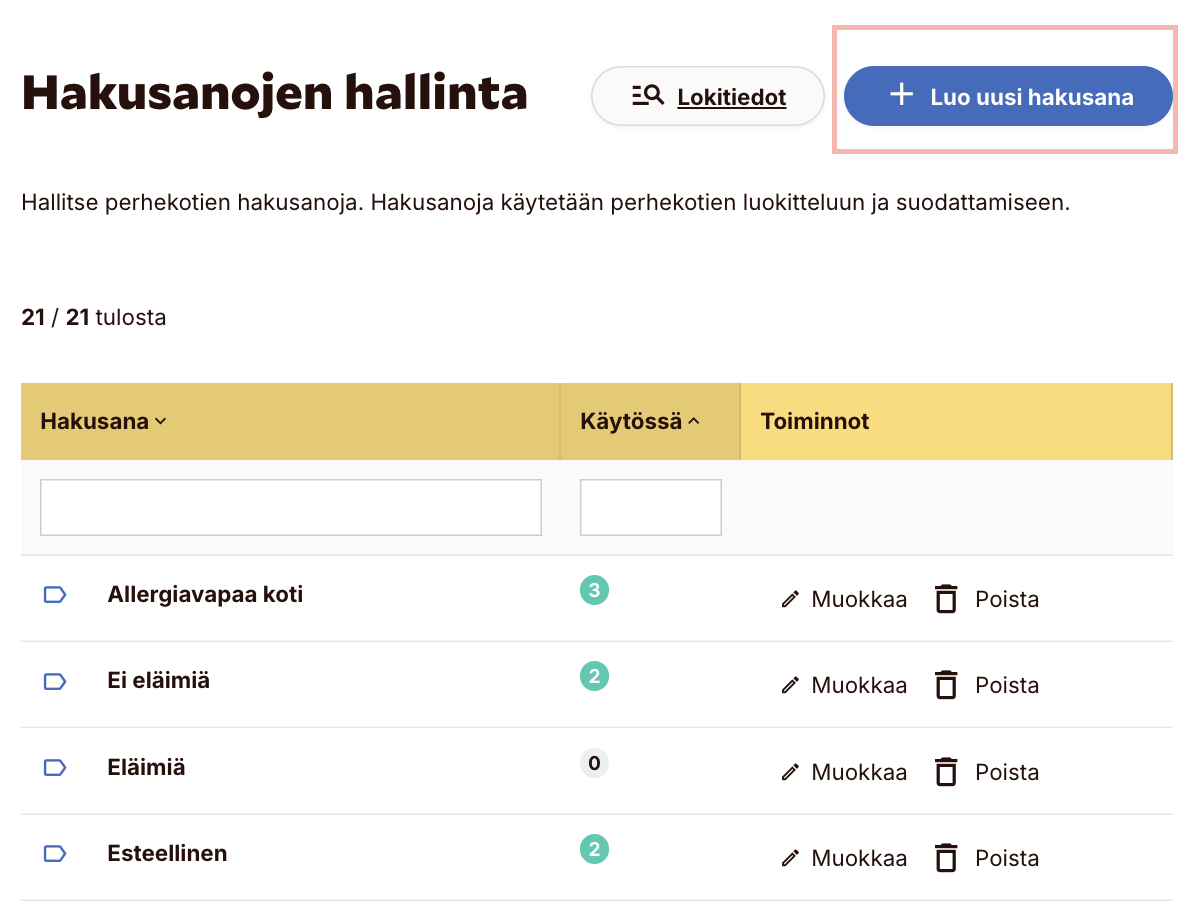This screenshot has width=1182, height=912.
Task: Click the tag icon beside Allergiavapaa koti
Action: point(55,595)
